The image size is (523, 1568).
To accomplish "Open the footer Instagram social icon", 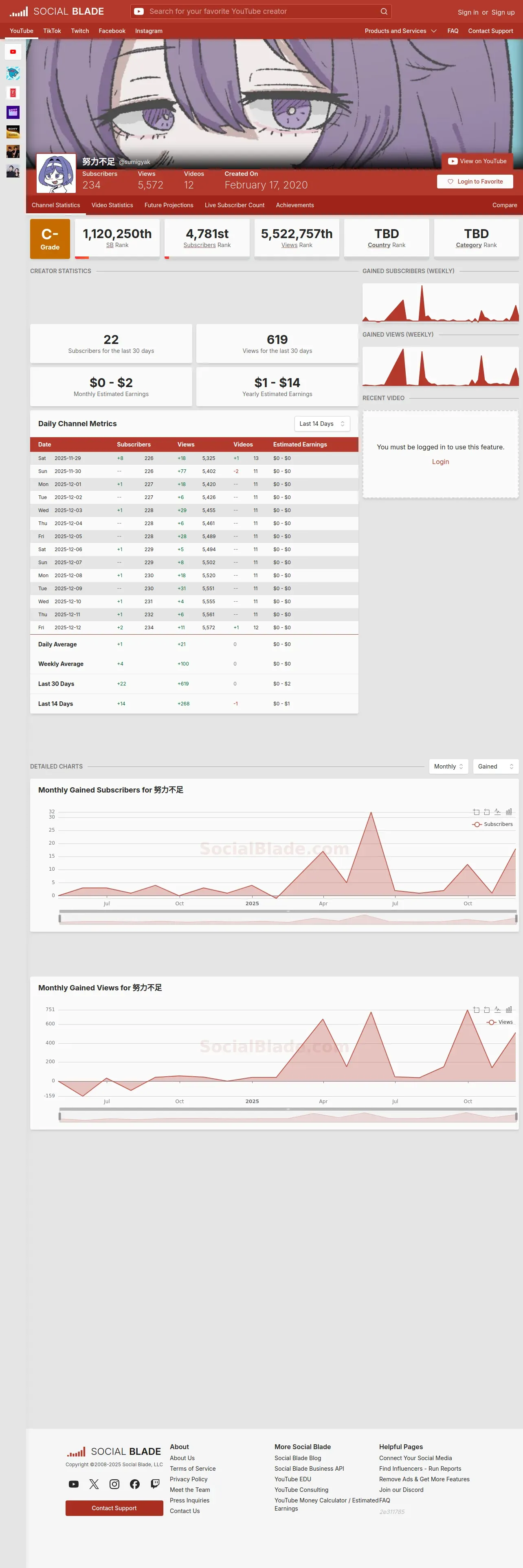I will [x=114, y=1484].
